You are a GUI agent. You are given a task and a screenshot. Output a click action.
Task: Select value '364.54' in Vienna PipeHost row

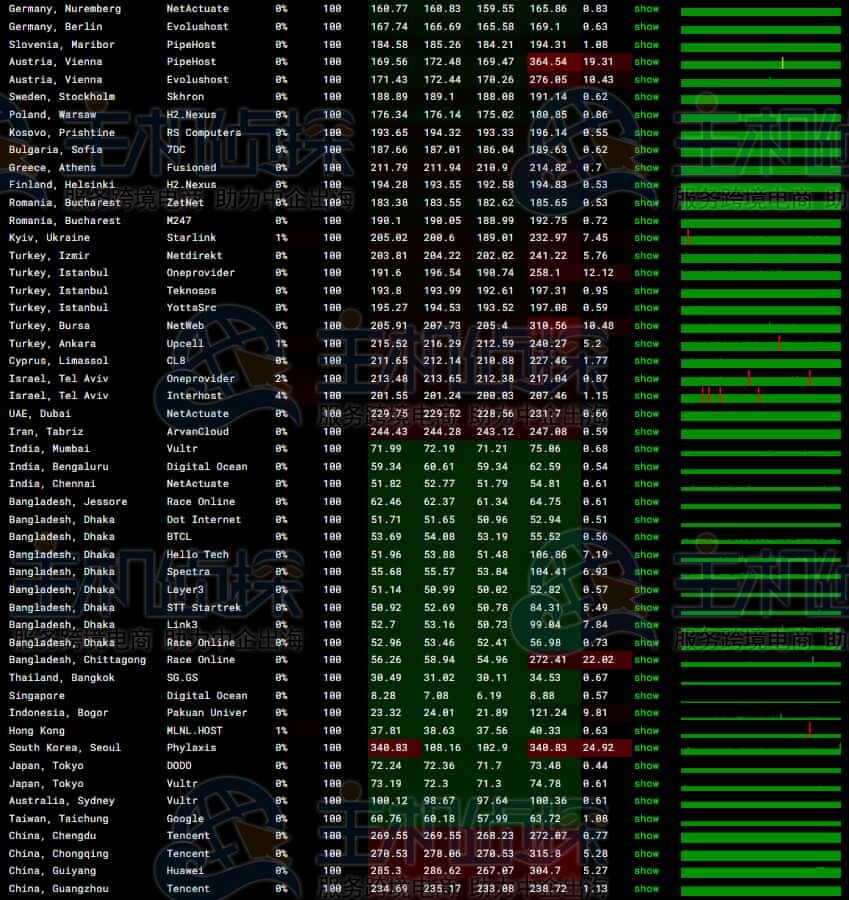click(x=548, y=62)
